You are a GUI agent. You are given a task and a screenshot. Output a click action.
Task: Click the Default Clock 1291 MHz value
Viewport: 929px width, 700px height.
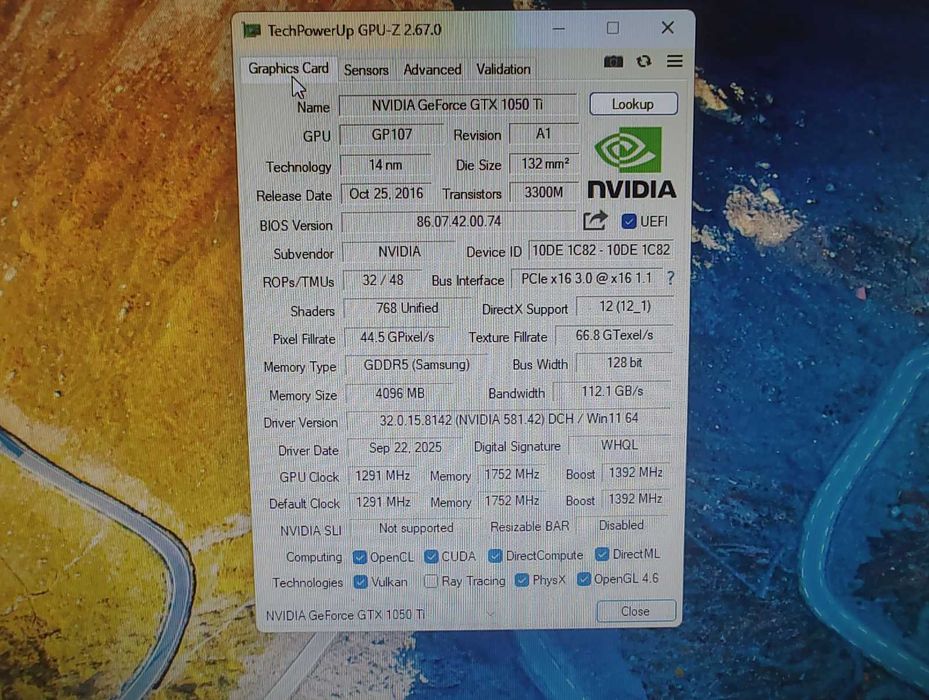383,502
